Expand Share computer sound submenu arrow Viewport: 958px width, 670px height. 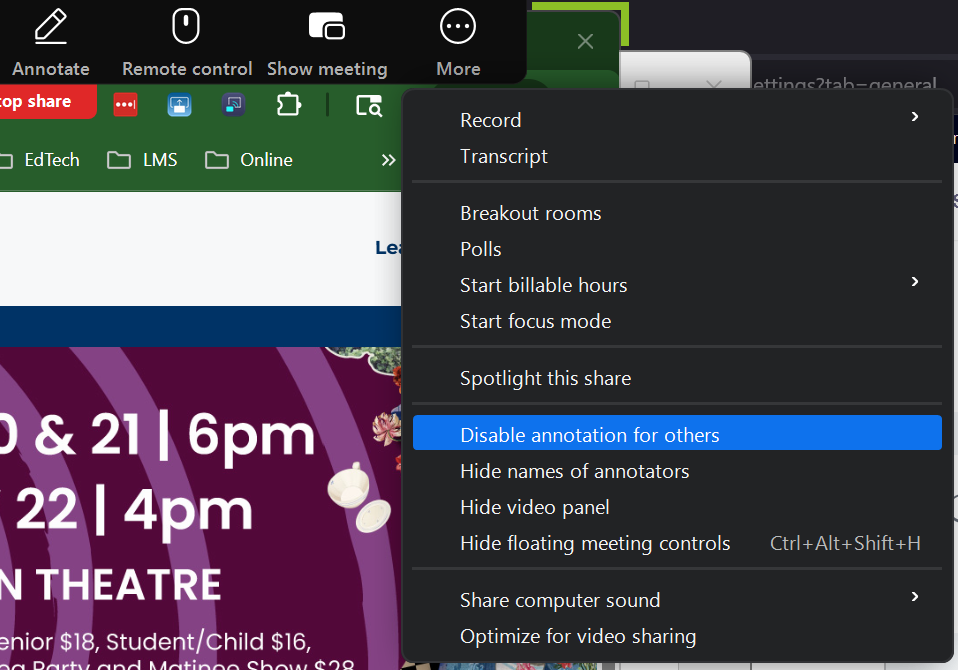[x=914, y=597]
